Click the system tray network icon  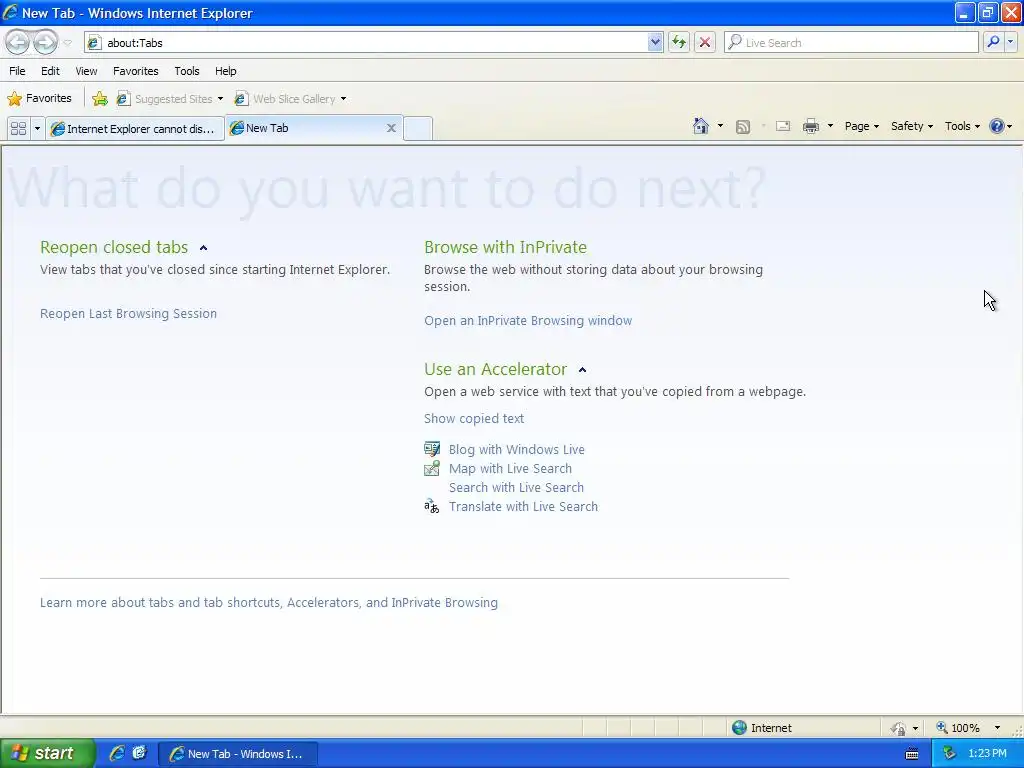[x=949, y=754]
